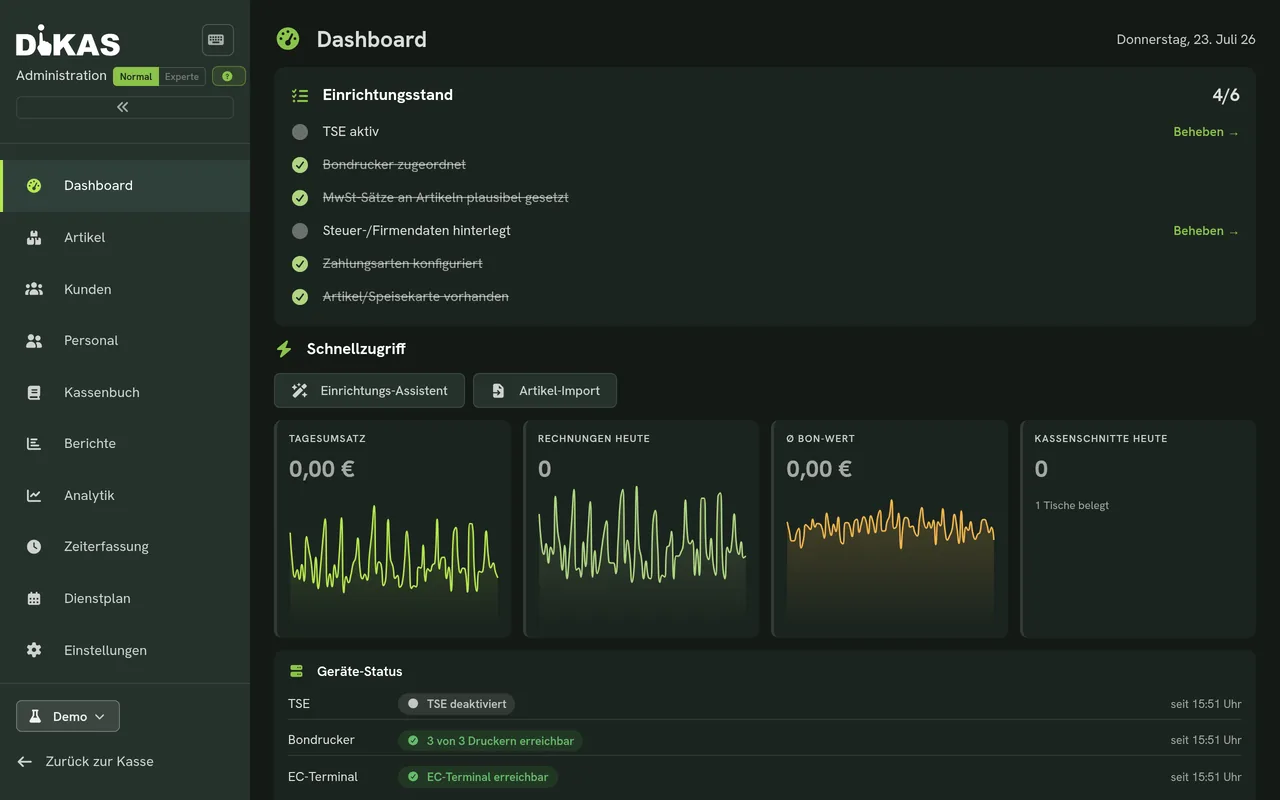1280x800 pixels.
Task: Click the Dashboard header gauge icon
Action: [x=288, y=39]
